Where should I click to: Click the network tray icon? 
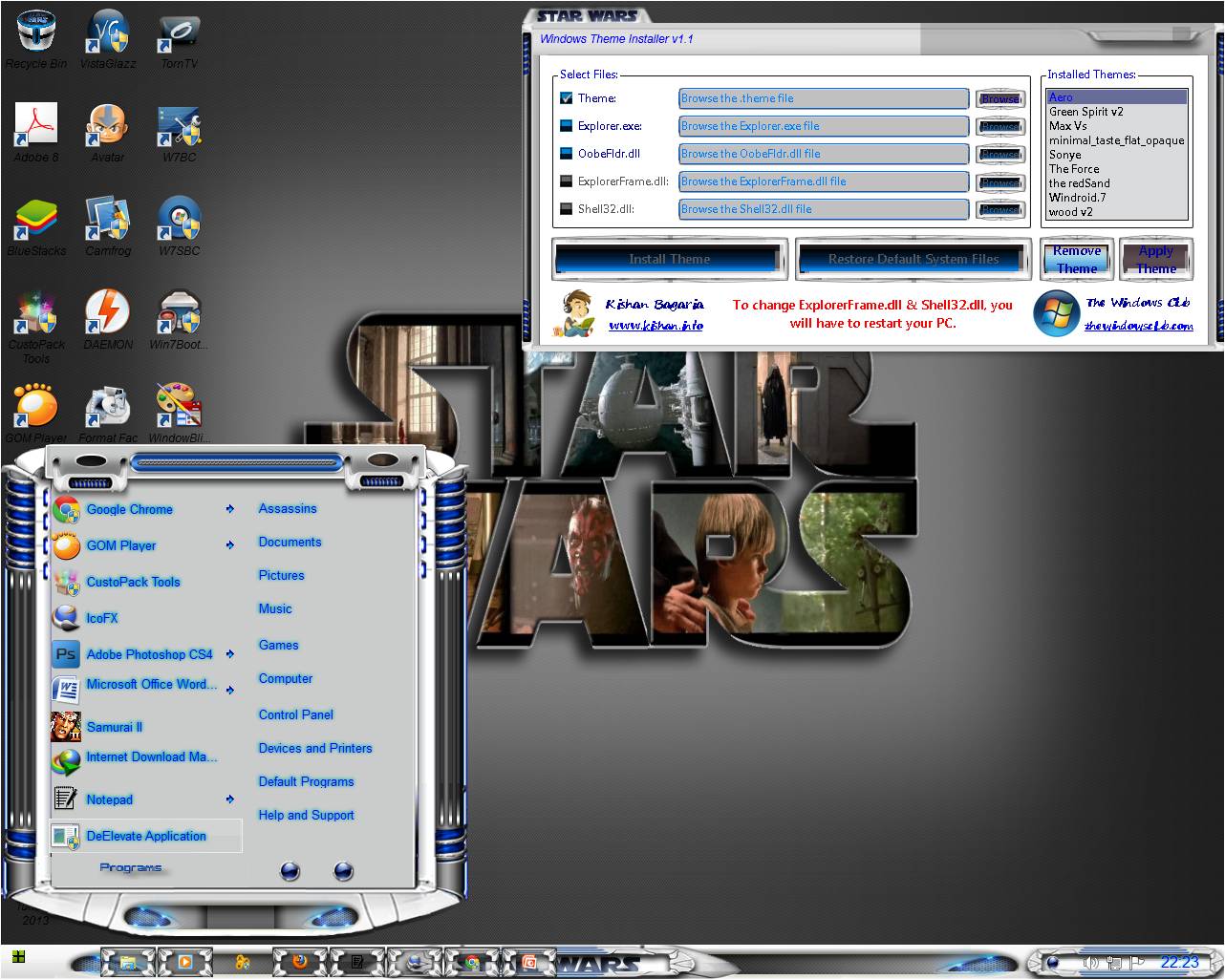click(1116, 962)
